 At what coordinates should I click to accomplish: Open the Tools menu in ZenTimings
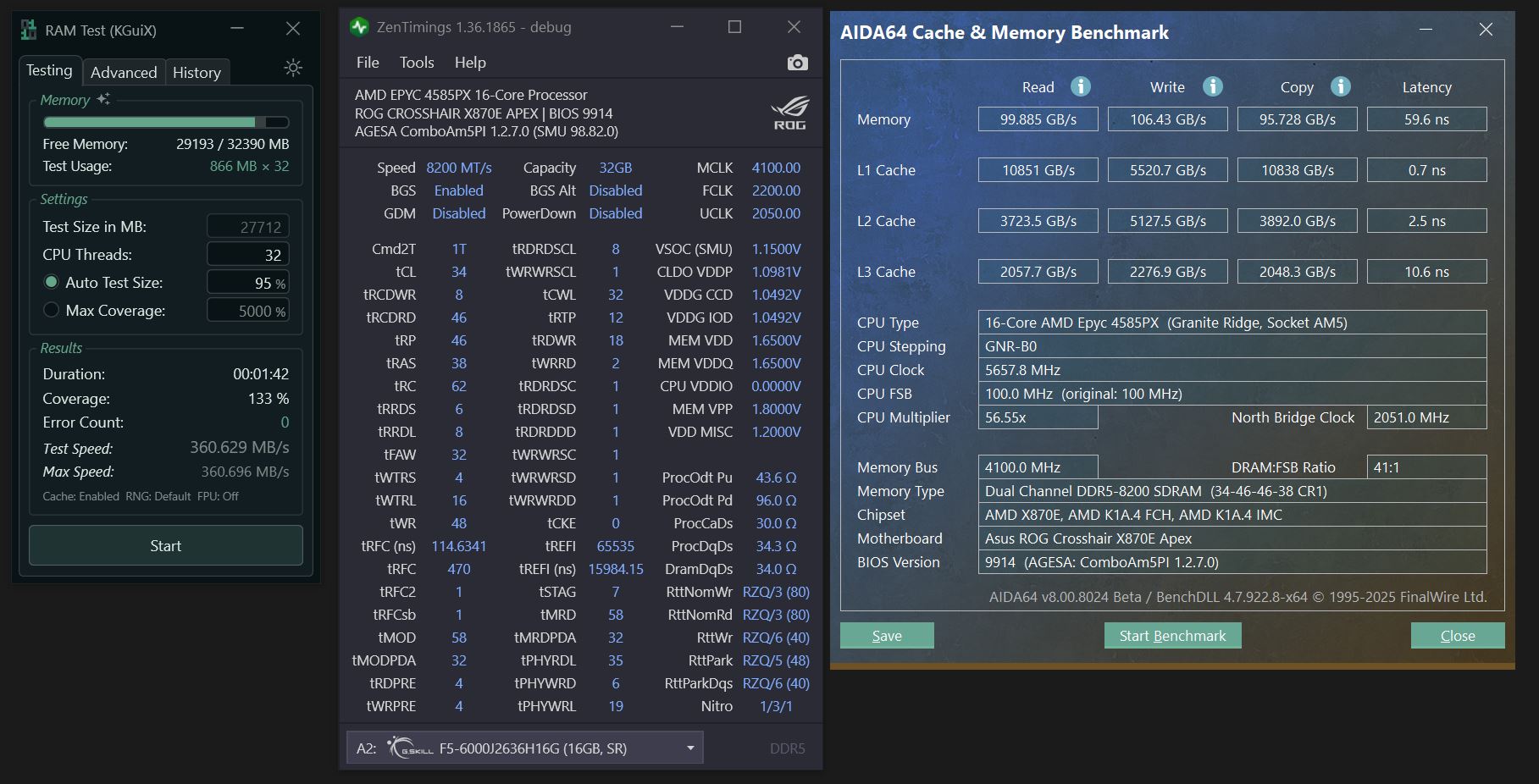[x=416, y=62]
